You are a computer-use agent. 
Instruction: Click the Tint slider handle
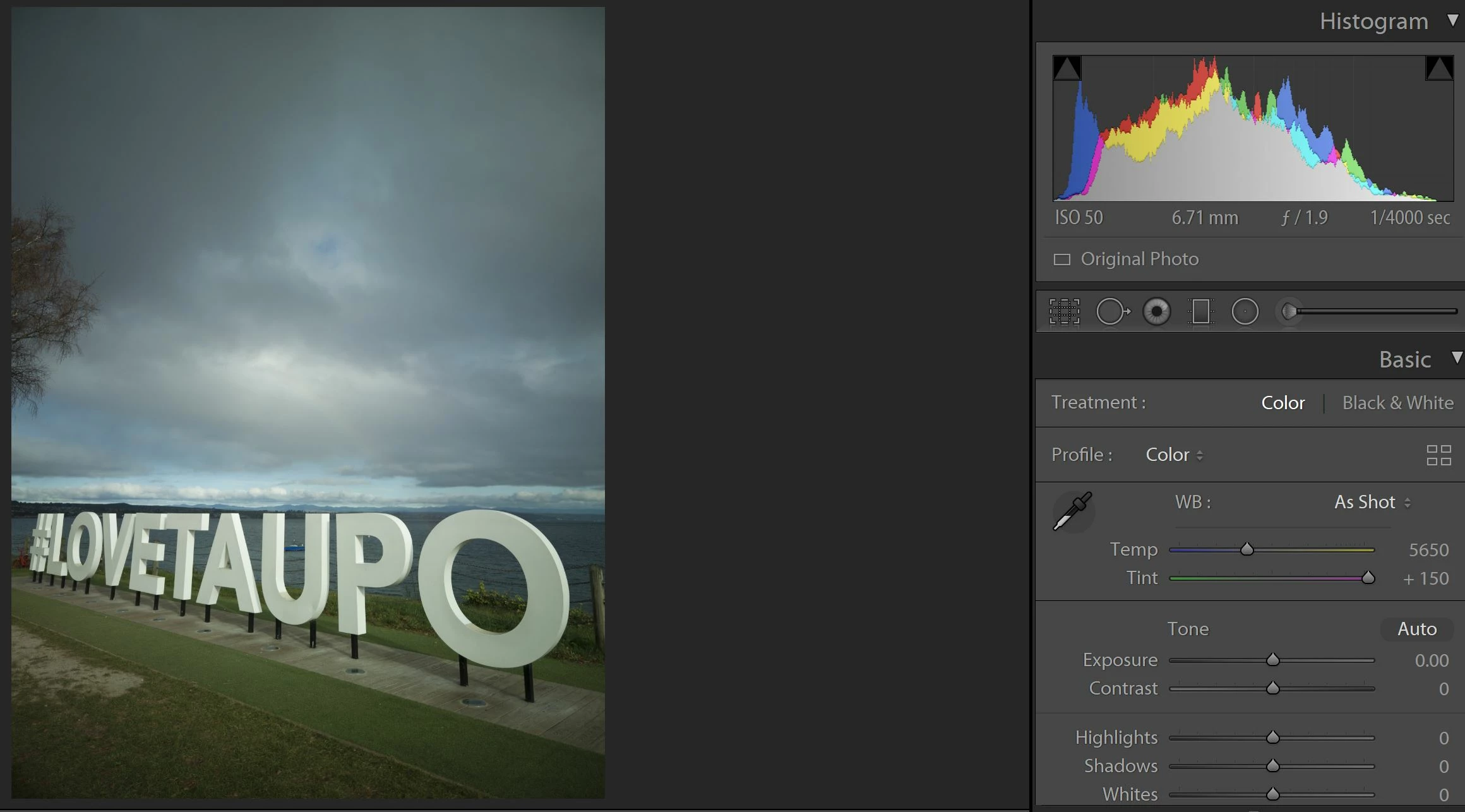coord(1368,578)
